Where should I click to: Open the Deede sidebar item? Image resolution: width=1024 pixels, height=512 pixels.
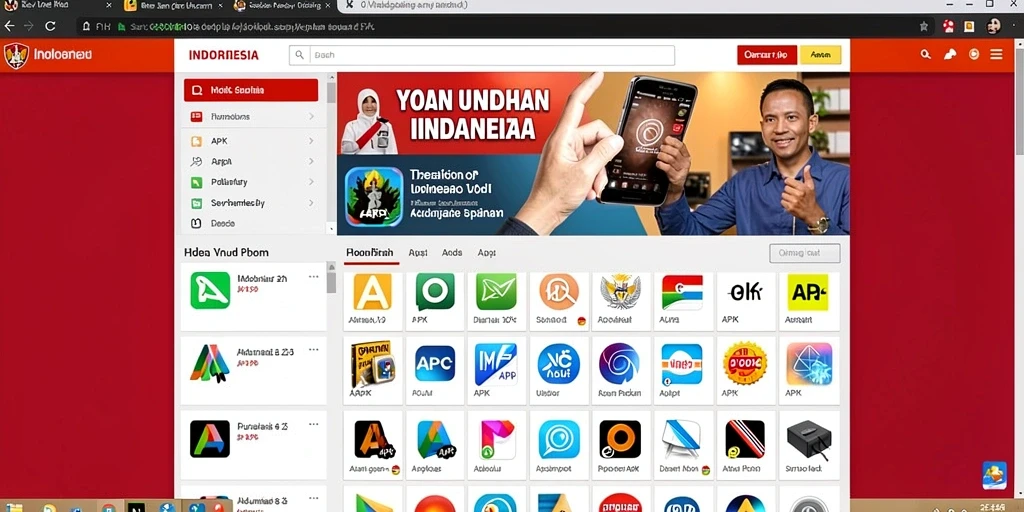(x=222, y=223)
